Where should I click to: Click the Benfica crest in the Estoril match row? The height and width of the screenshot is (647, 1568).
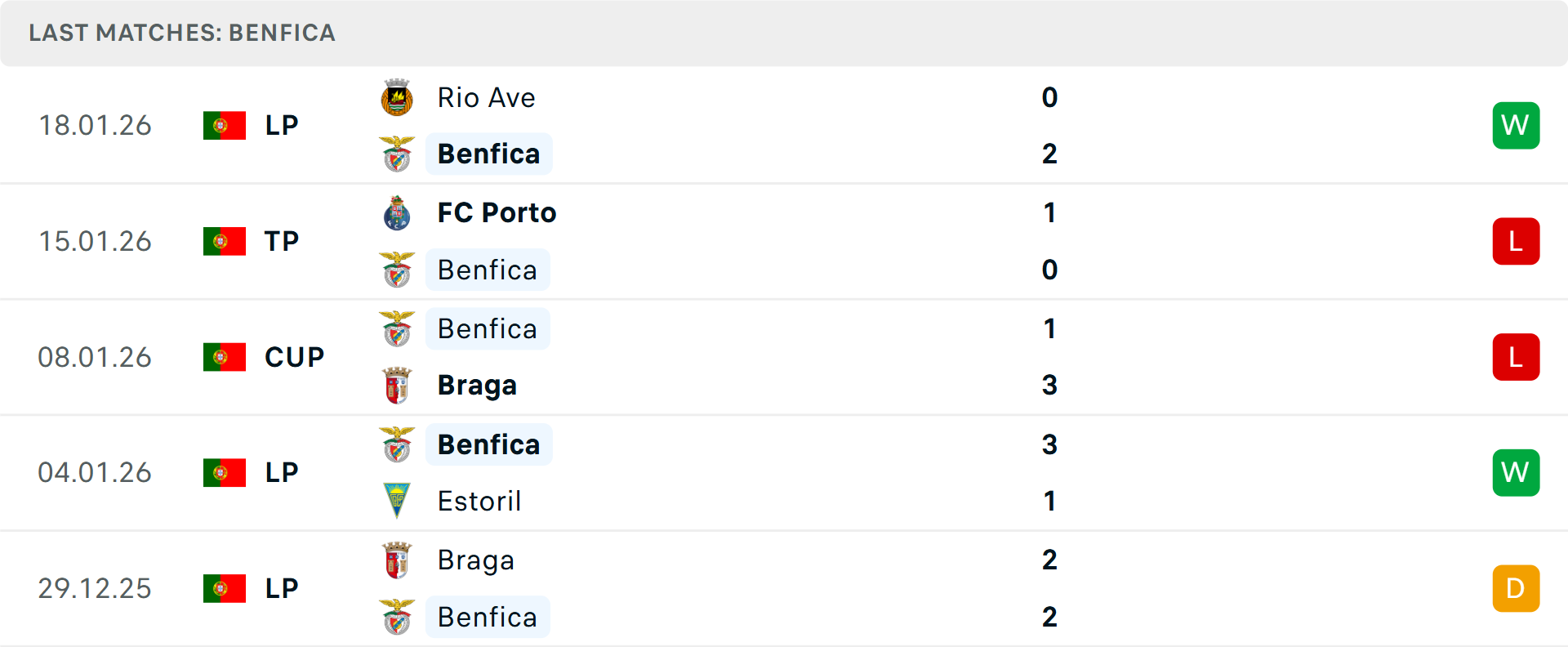click(397, 445)
